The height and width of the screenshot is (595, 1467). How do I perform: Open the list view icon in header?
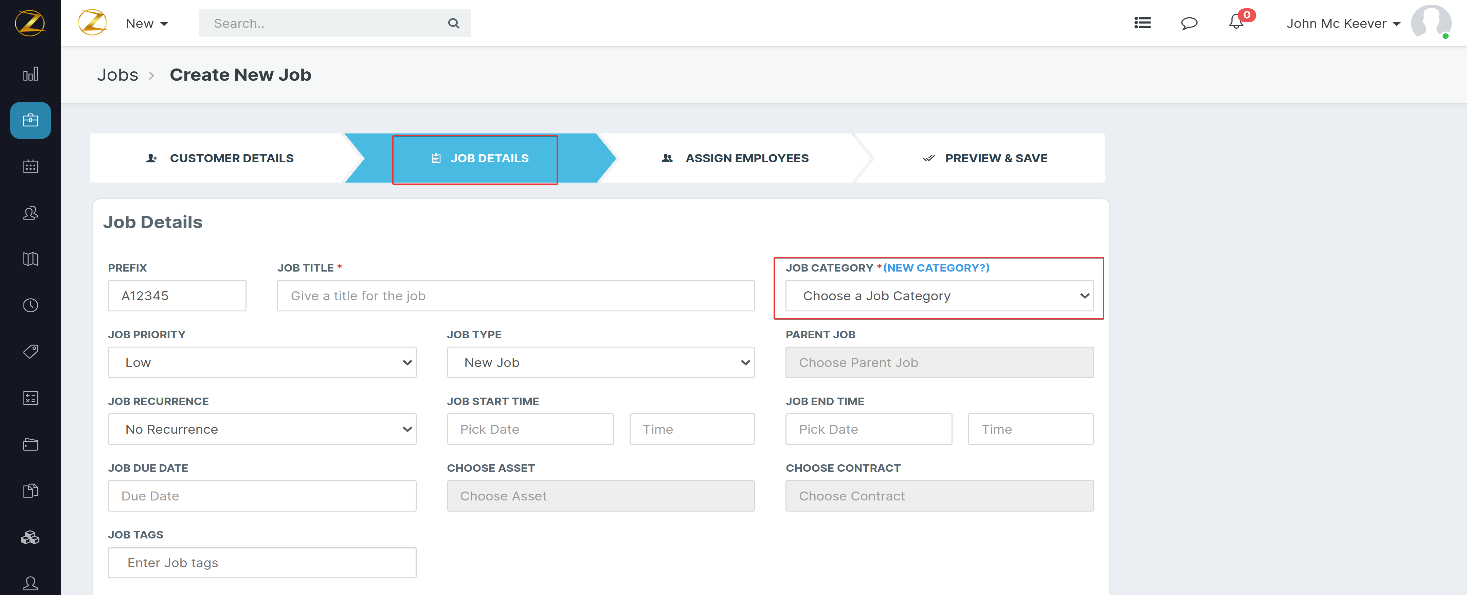pyautogui.click(x=1142, y=23)
